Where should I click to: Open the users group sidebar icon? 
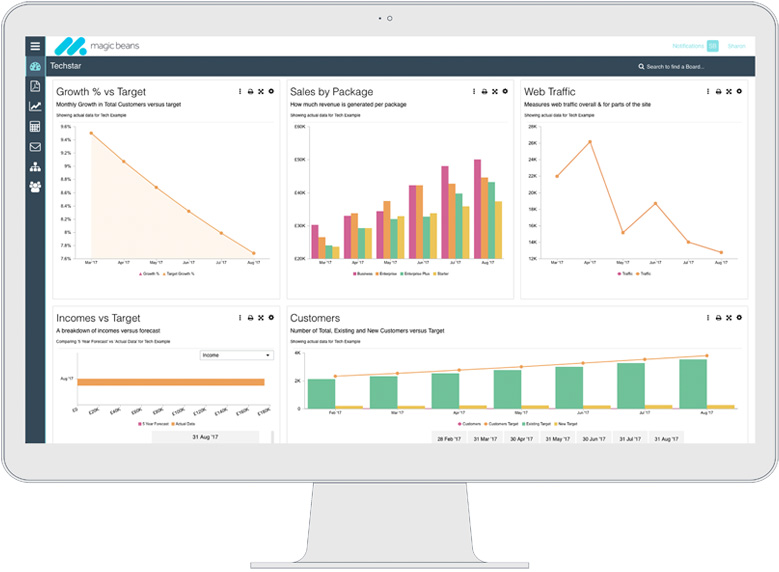tap(35, 187)
